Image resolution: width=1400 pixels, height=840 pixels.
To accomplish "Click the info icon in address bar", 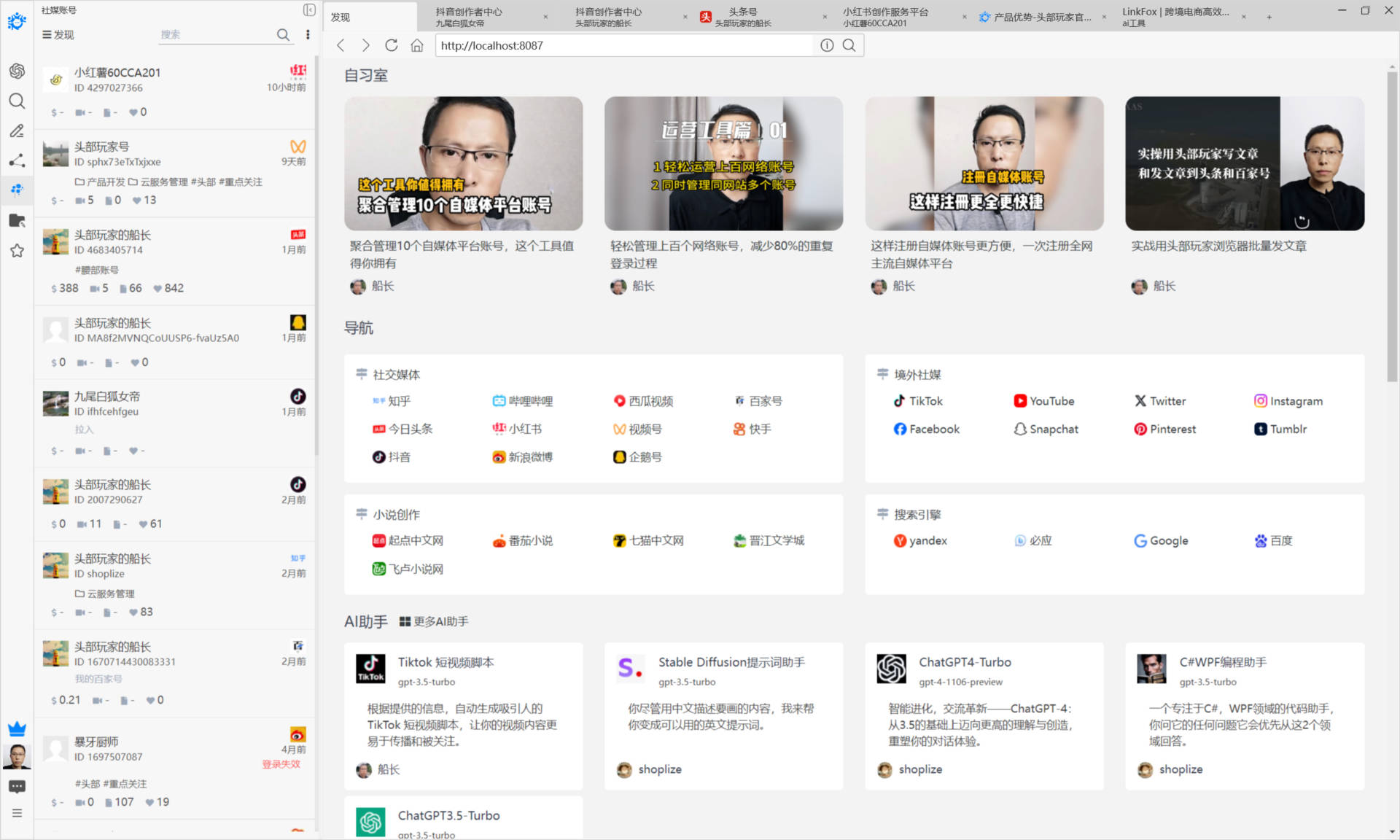I will [827, 45].
